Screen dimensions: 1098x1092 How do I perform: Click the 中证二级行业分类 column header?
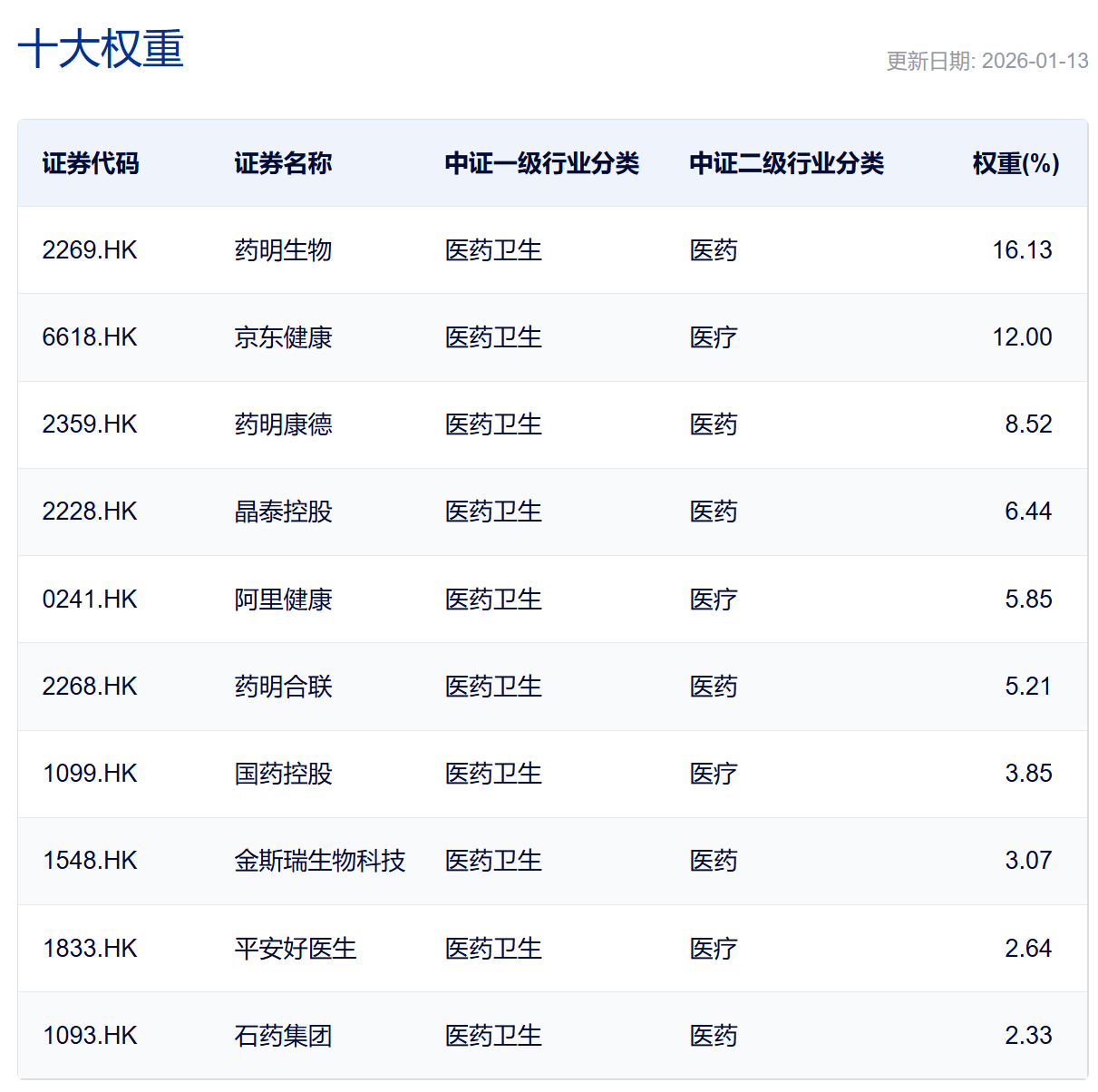click(788, 163)
